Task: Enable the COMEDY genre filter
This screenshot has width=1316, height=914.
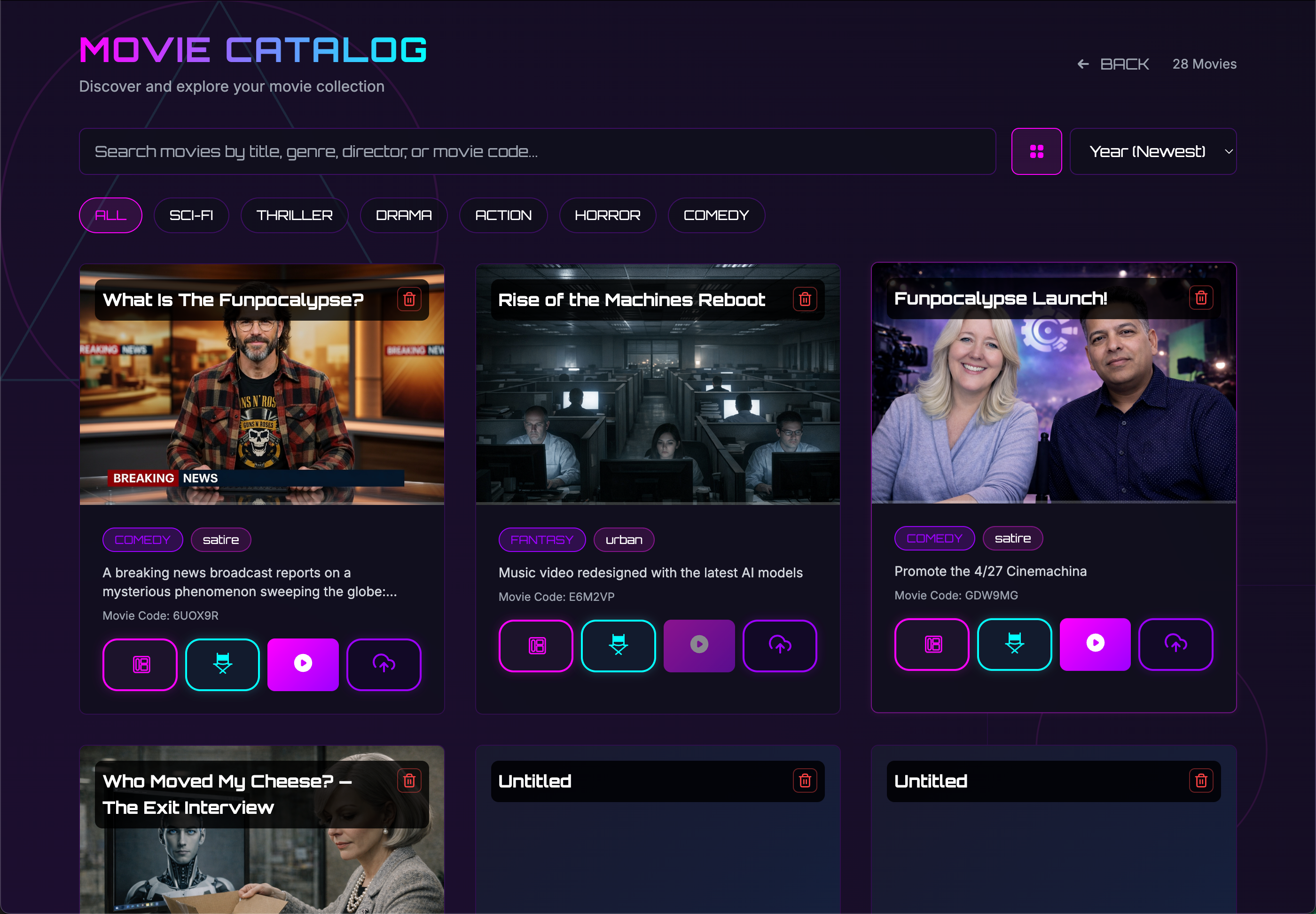Action: 716,215
